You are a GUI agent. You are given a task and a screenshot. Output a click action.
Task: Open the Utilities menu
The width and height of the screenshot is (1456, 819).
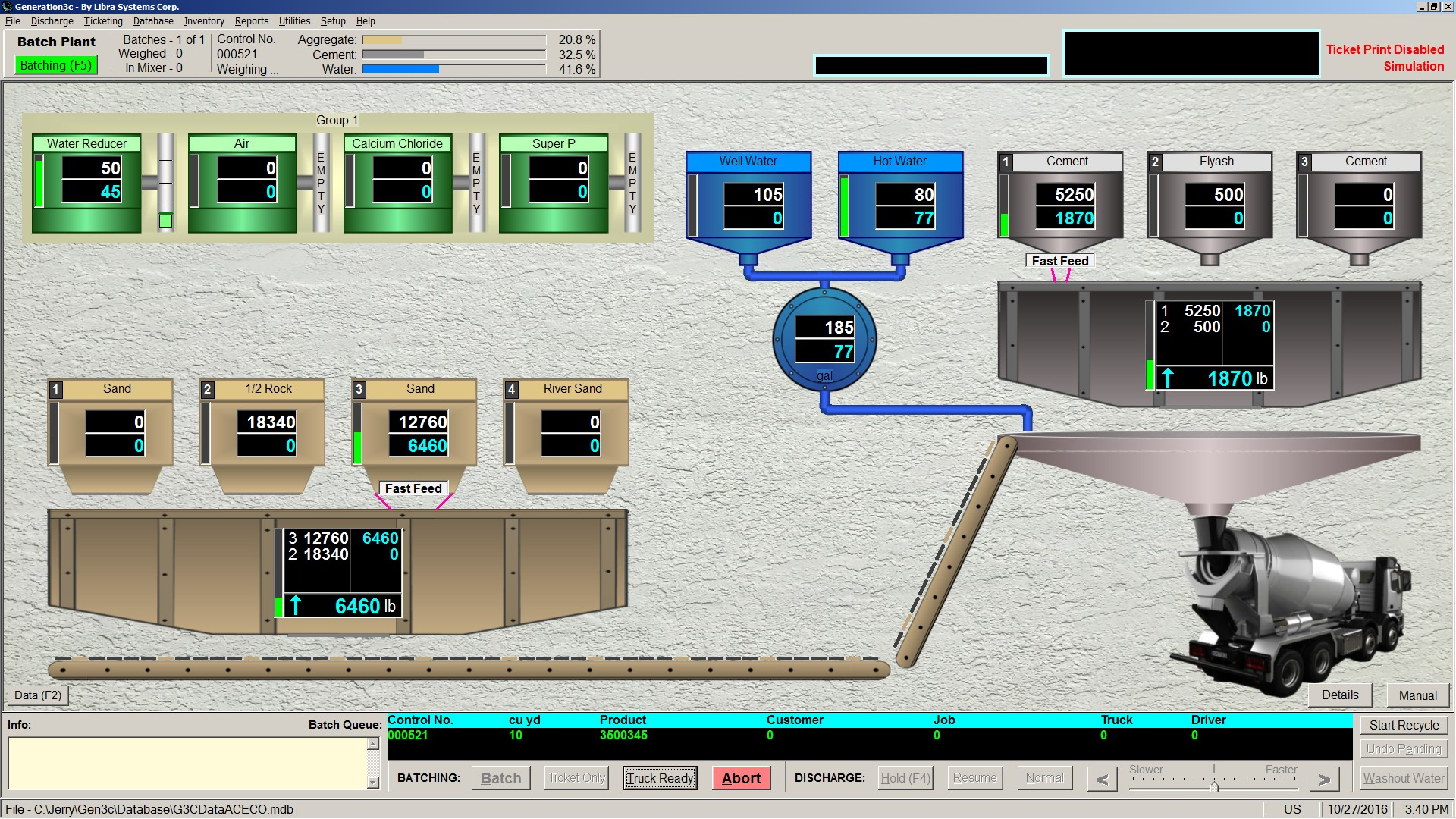click(294, 21)
